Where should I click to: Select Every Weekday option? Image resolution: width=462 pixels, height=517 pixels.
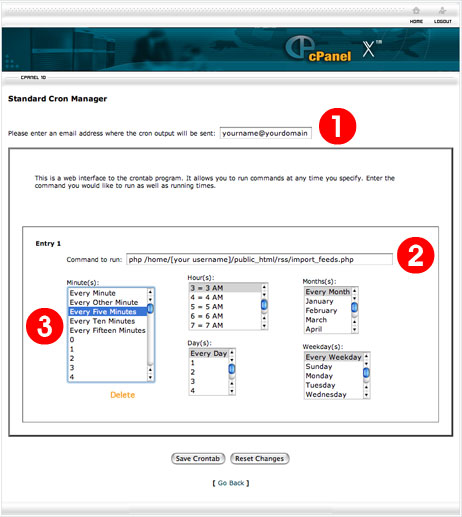click(334, 357)
